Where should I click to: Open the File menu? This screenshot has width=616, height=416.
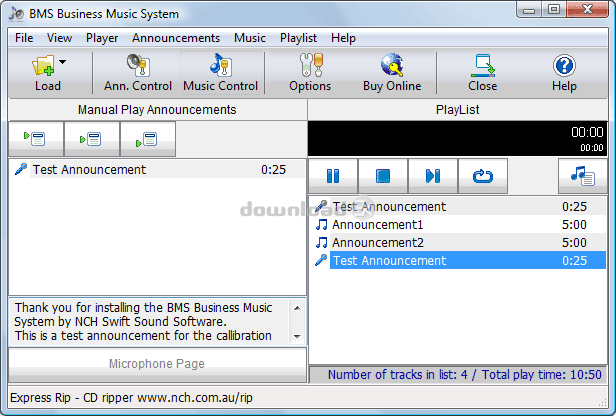coord(24,38)
